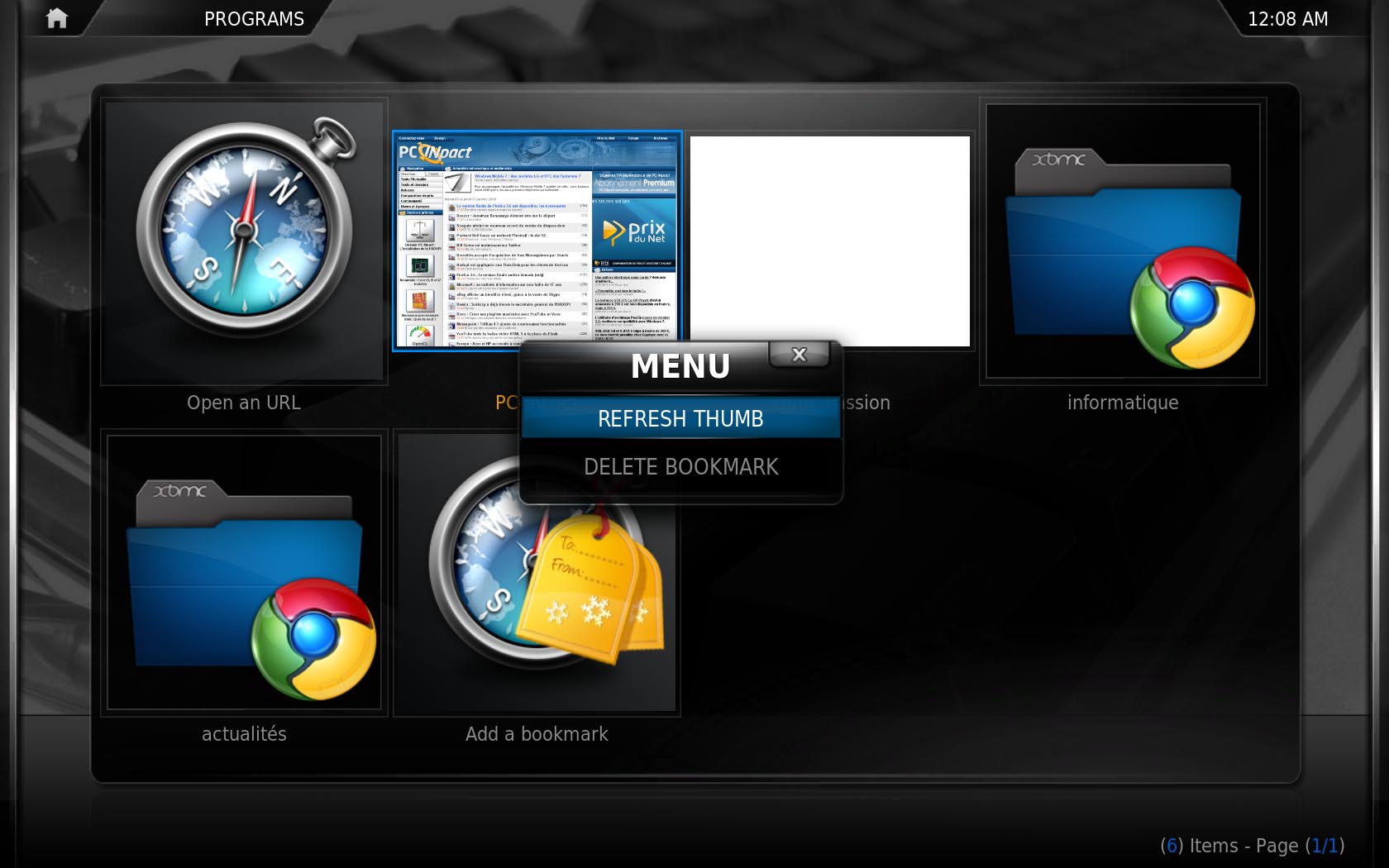Click the MENU popup title
Screen dimensions: 1389x868
pos(680,366)
